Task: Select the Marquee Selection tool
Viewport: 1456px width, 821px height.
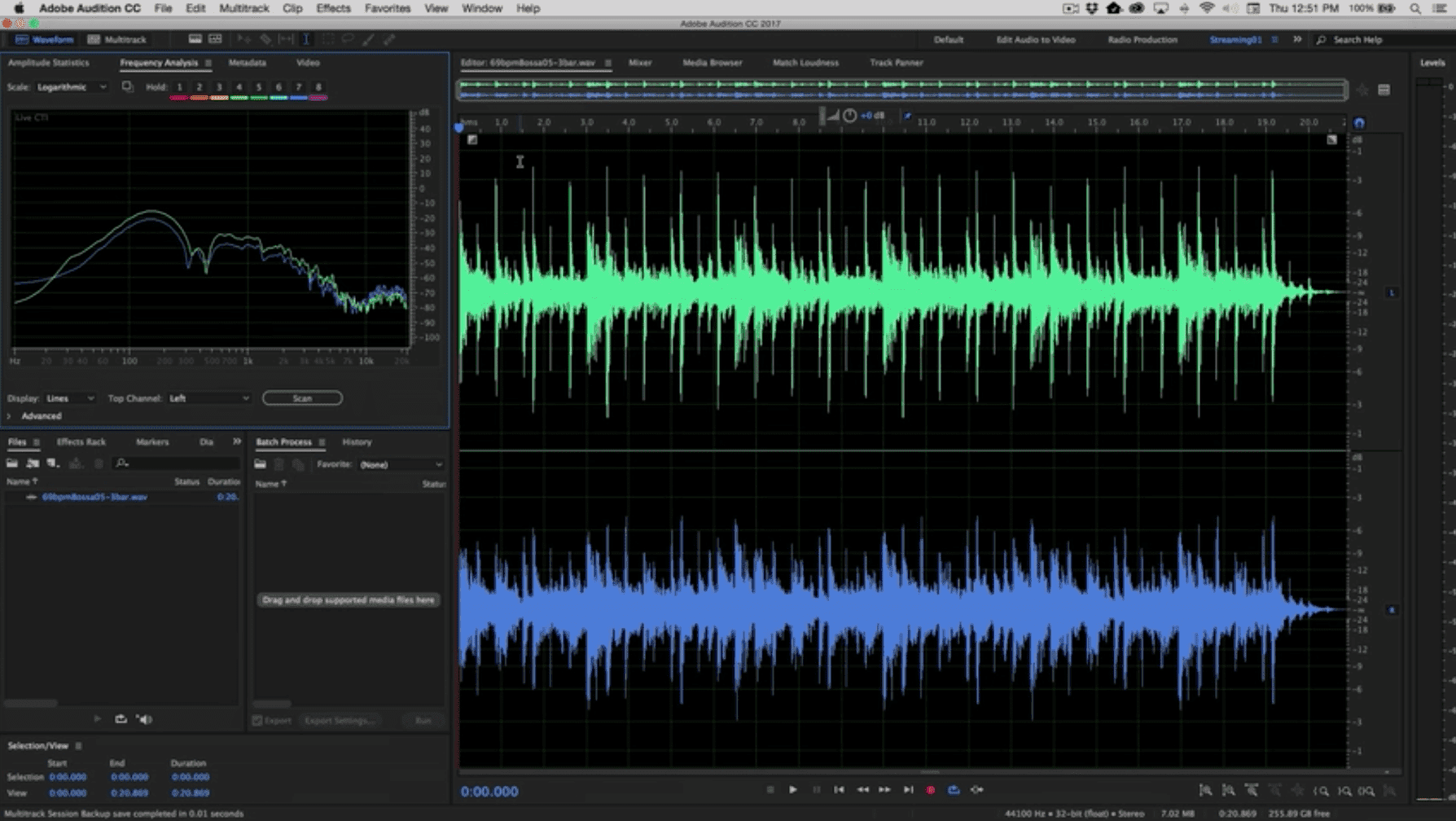Action: (x=328, y=39)
